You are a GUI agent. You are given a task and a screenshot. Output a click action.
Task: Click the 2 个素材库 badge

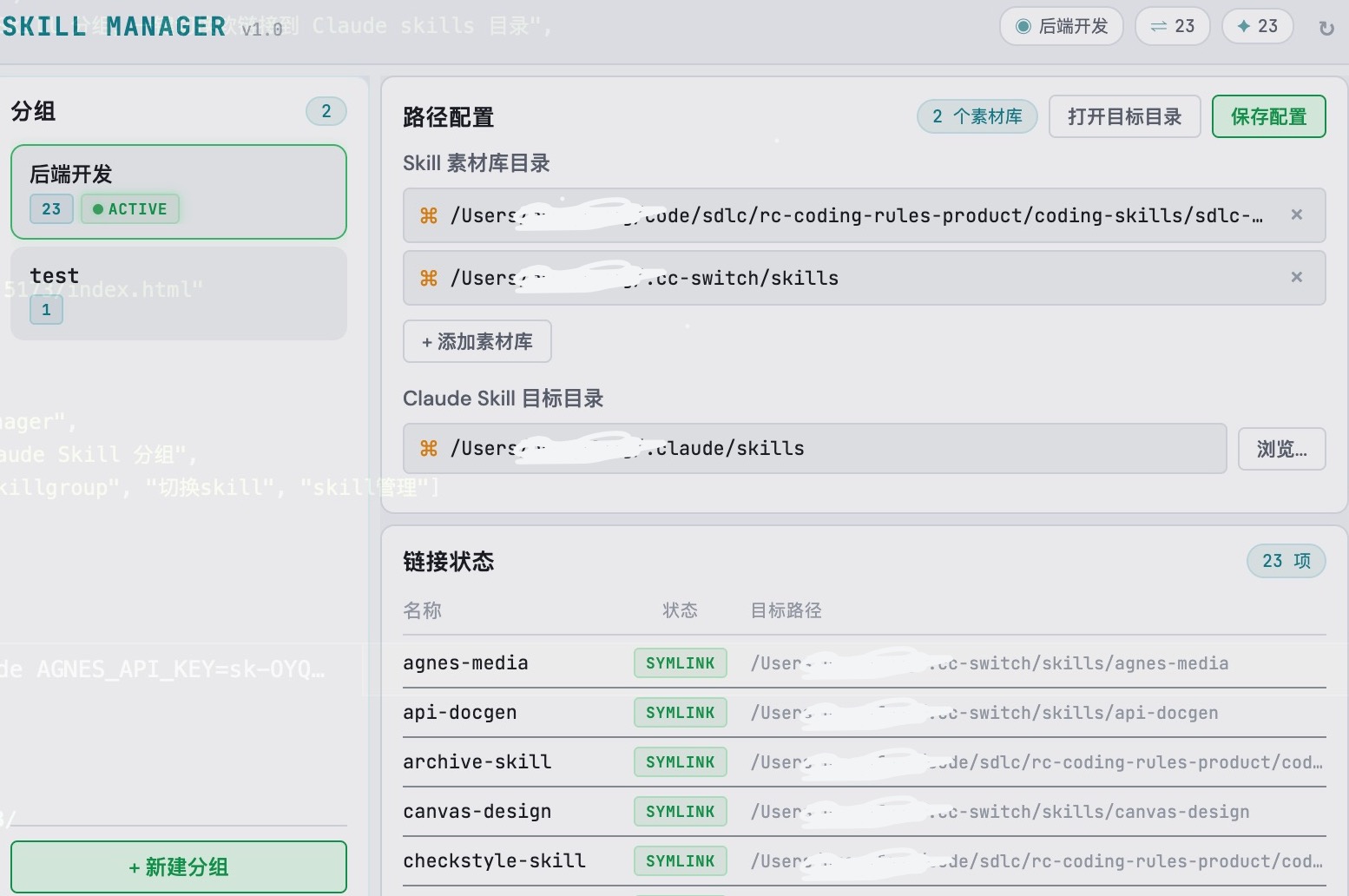977,116
